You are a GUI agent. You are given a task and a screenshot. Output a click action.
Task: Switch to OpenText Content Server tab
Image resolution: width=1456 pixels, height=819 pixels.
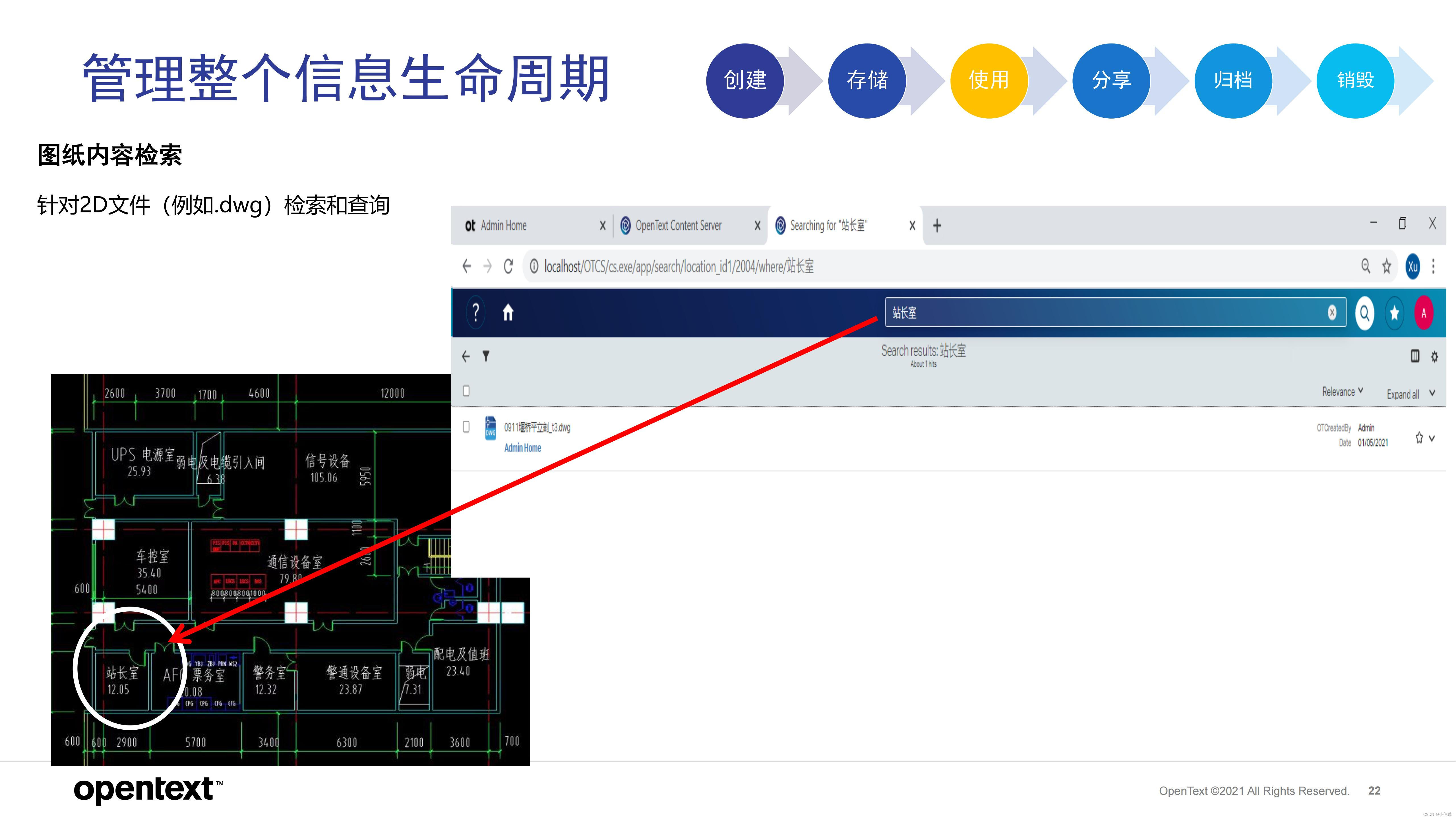click(678, 226)
